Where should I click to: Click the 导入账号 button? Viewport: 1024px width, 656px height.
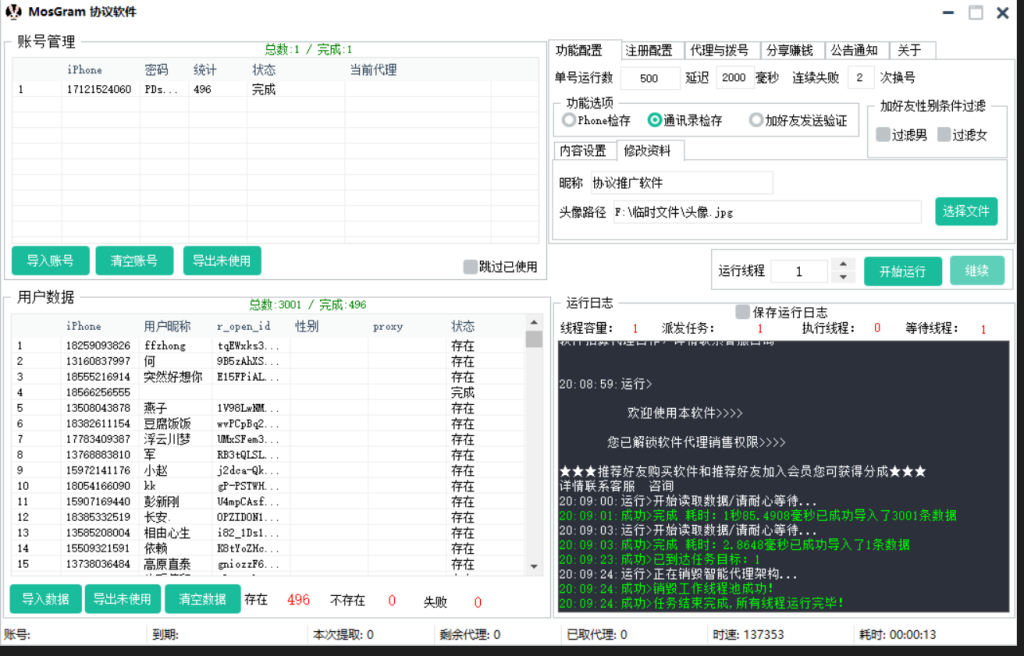coord(50,260)
